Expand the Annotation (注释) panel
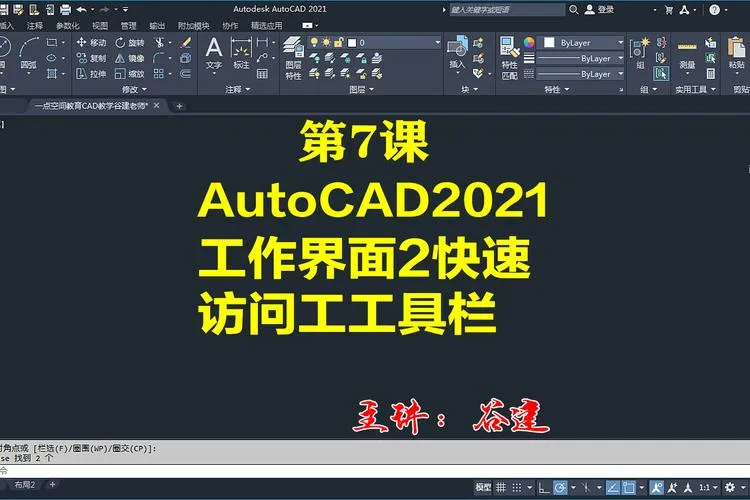Image resolution: width=750 pixels, height=500 pixels. click(238, 89)
